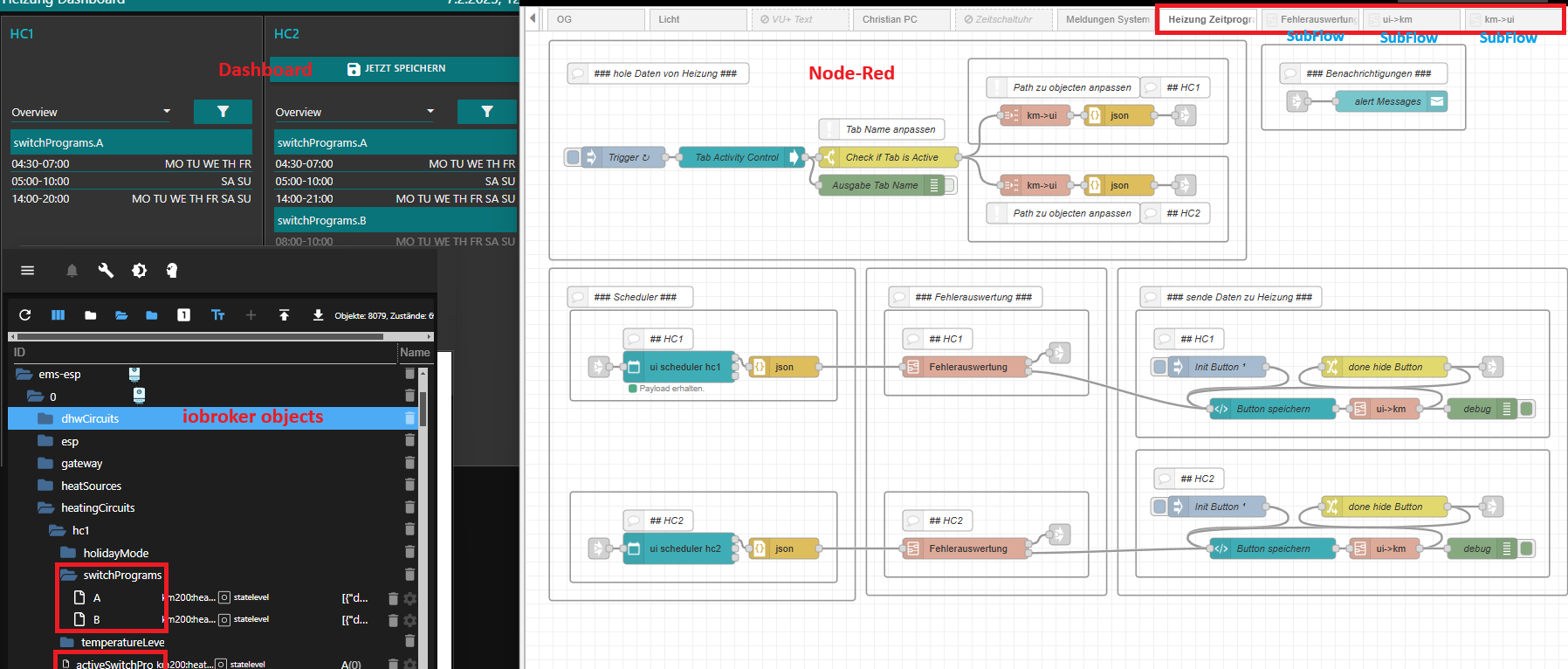Toggle 'Ausgabe Tab Name' debug node output
1568x669 pixels.
(x=951, y=185)
